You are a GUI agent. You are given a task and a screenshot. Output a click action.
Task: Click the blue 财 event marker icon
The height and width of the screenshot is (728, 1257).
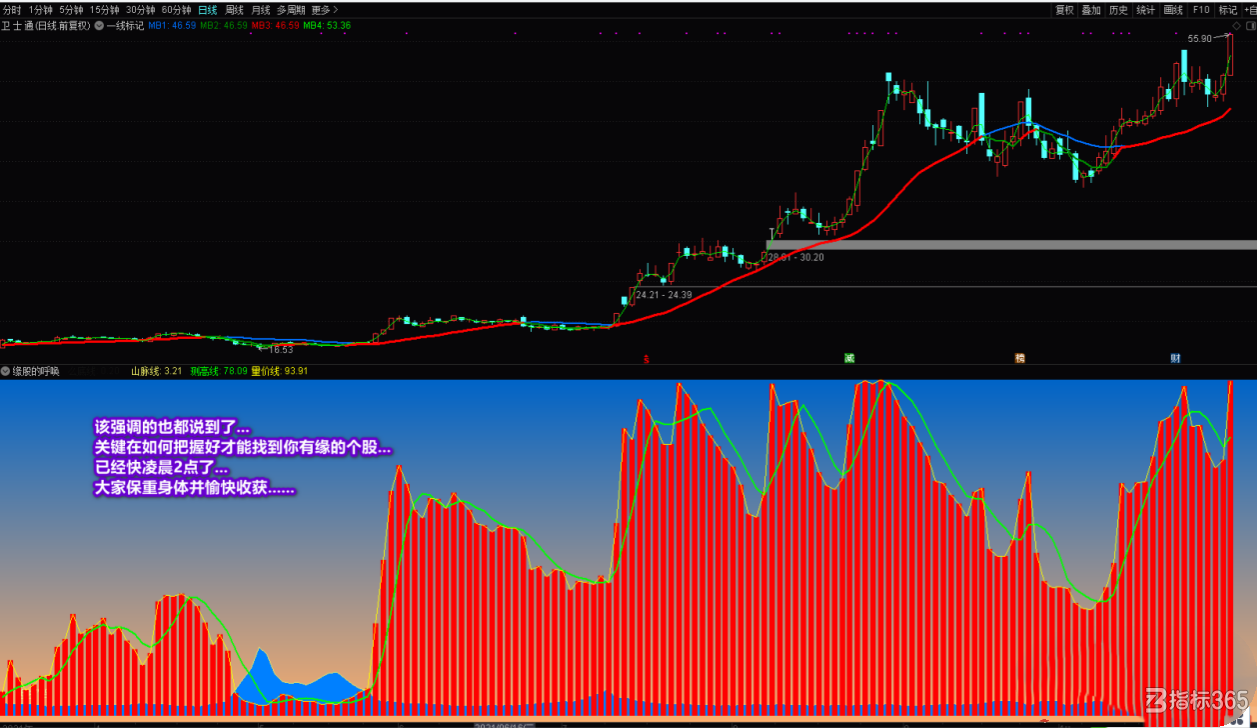tap(1176, 358)
